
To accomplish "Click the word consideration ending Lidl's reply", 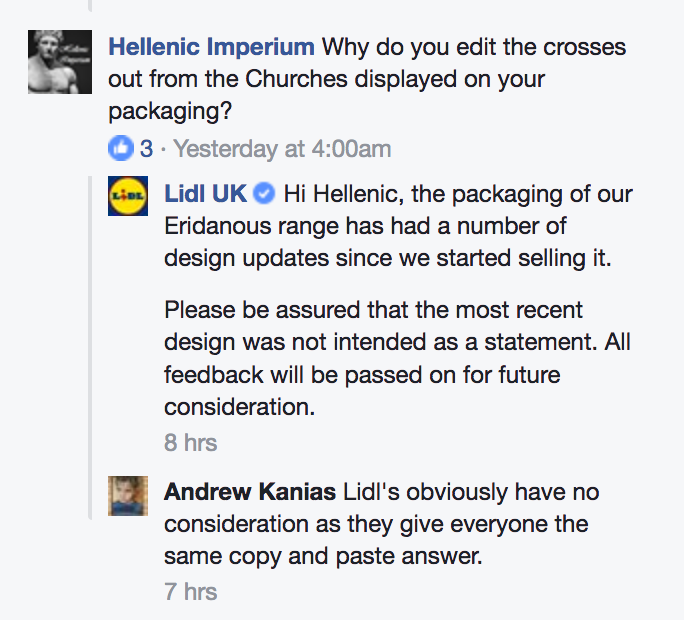I will 239,407.
